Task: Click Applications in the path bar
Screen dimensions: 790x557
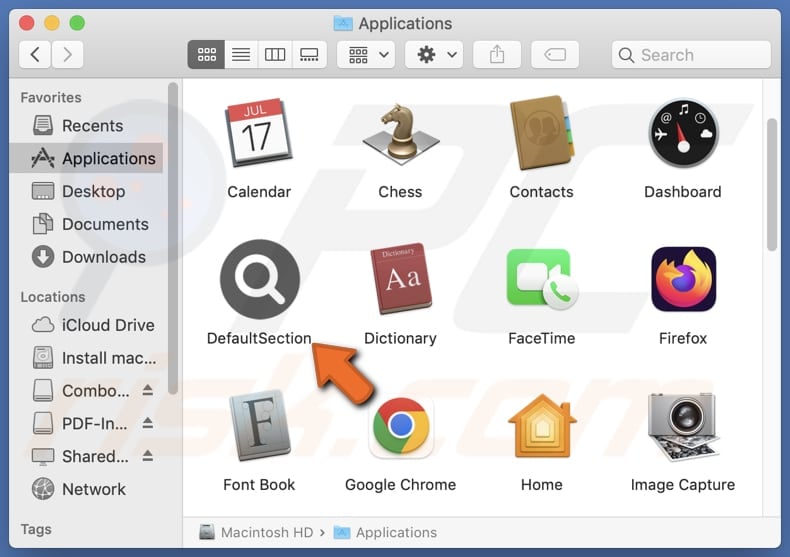Action: [x=385, y=532]
